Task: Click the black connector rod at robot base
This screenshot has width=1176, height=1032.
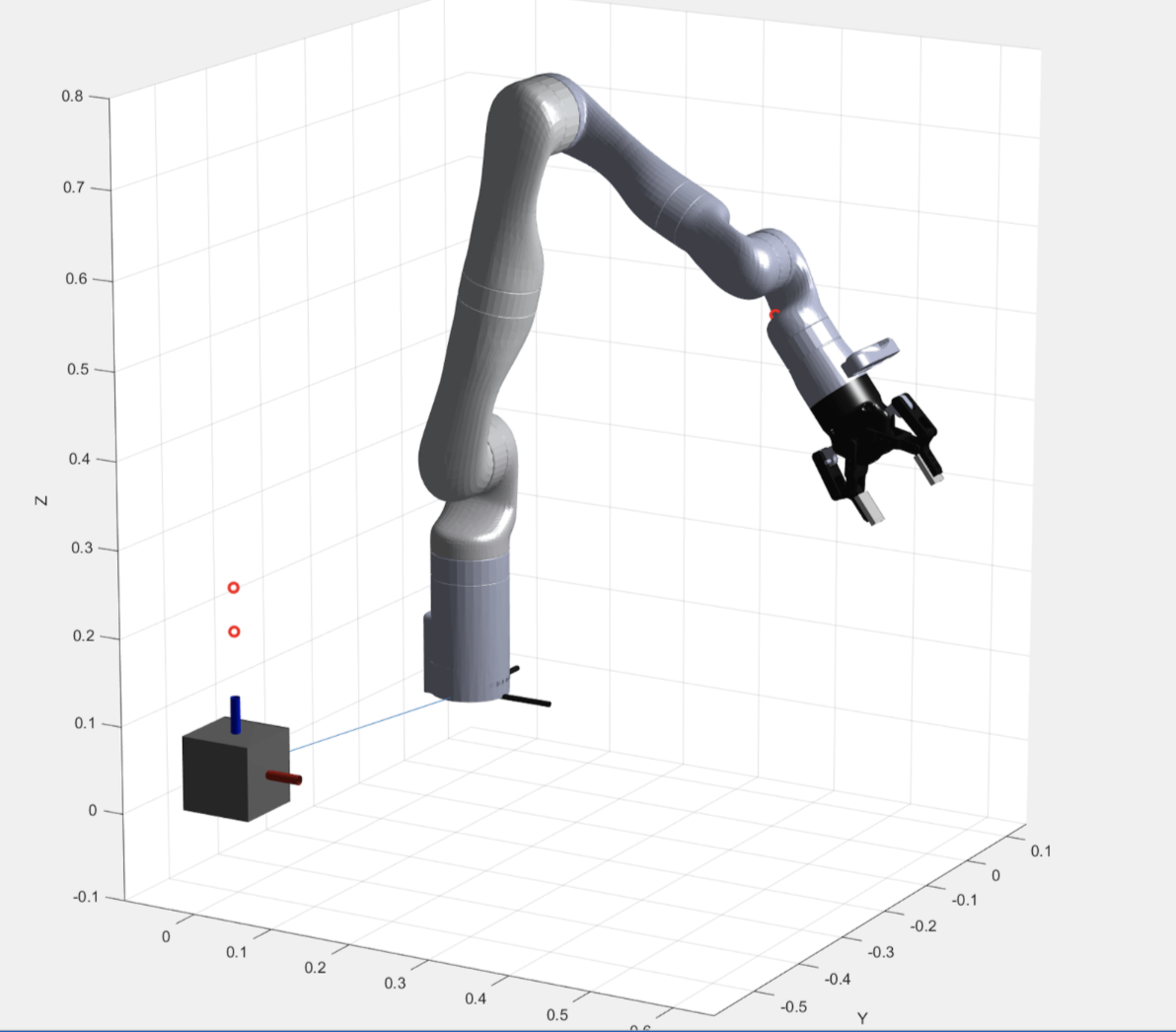Action: click(x=526, y=701)
